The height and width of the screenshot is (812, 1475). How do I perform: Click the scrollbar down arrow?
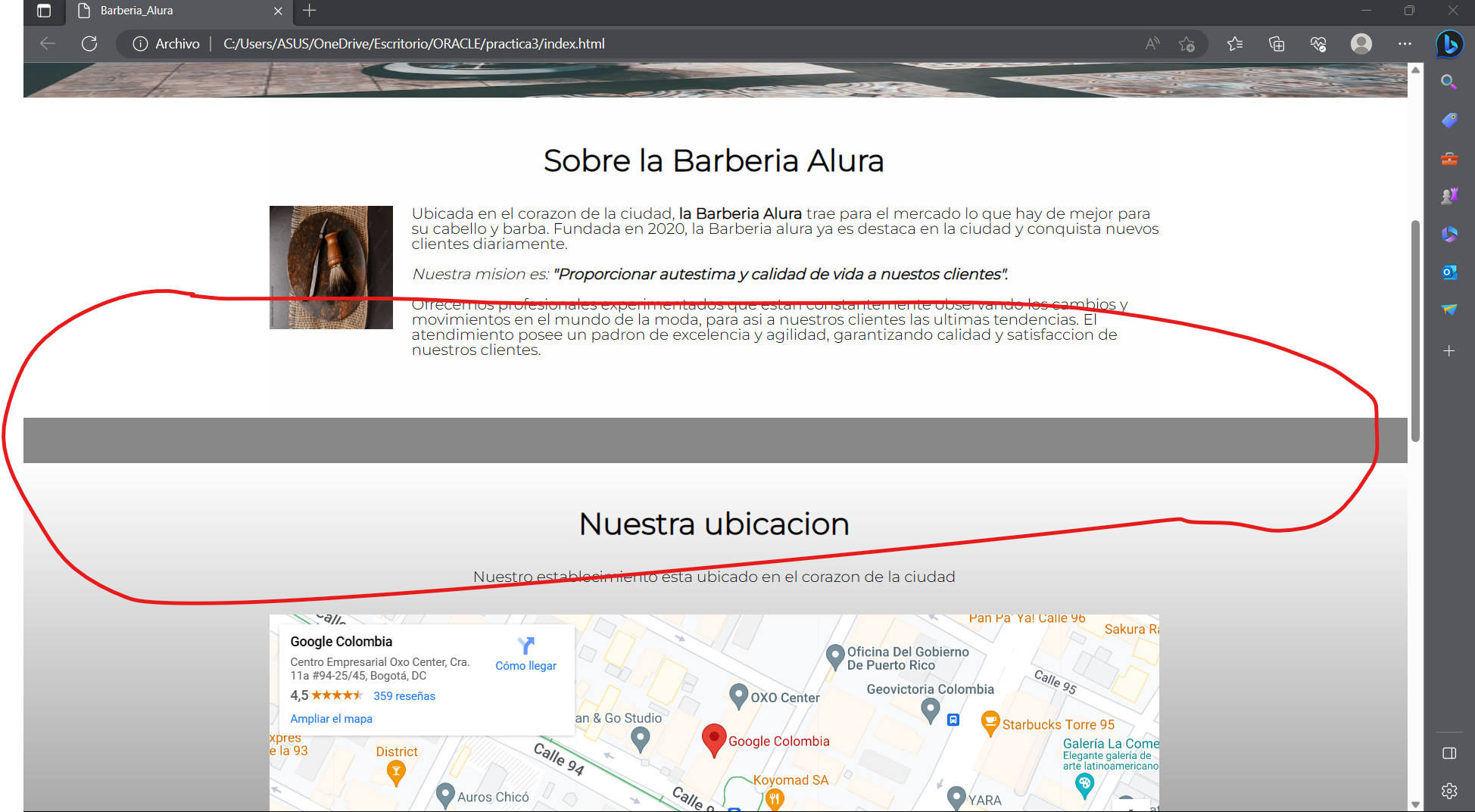[x=1415, y=804]
